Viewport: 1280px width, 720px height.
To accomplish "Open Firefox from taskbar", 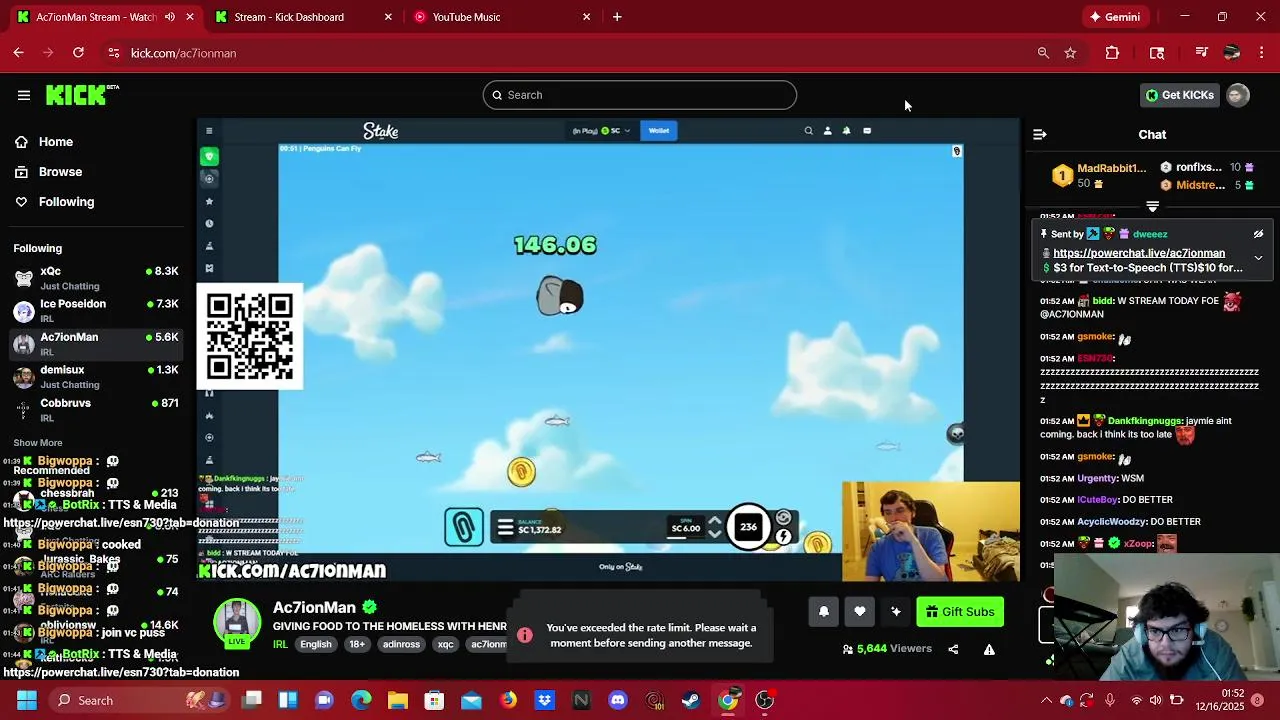I will [x=508, y=700].
